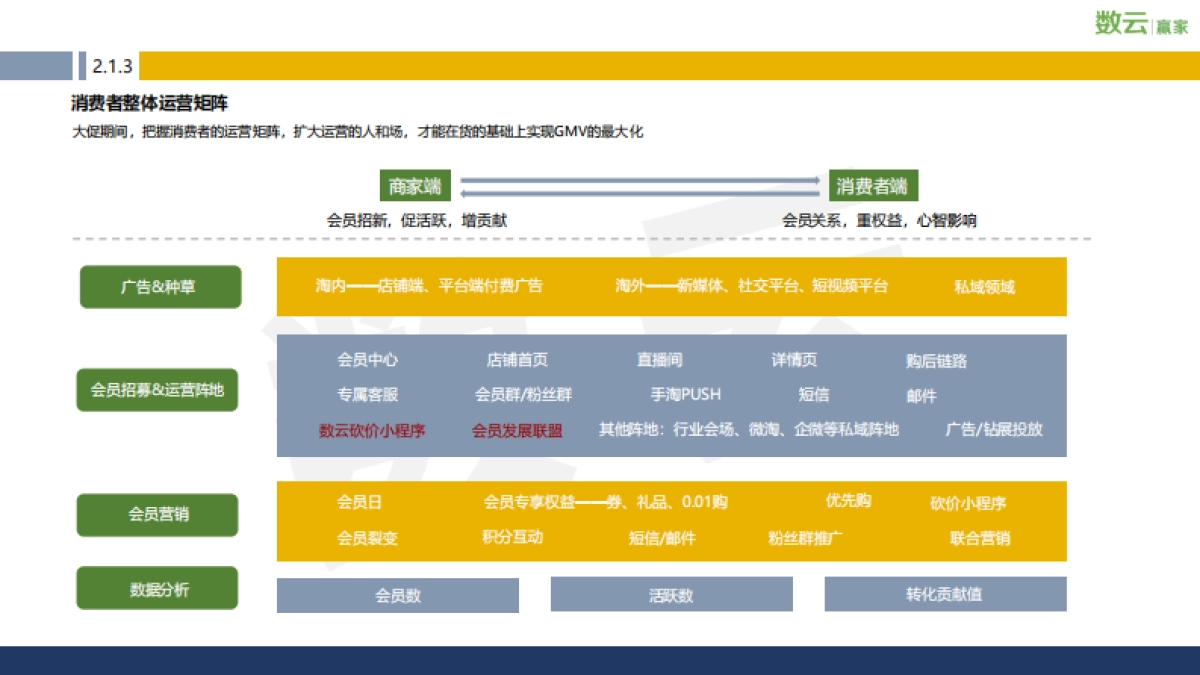Open 数云砍价小程序 highlighted in red
1200x675 pixels.
coord(374,430)
